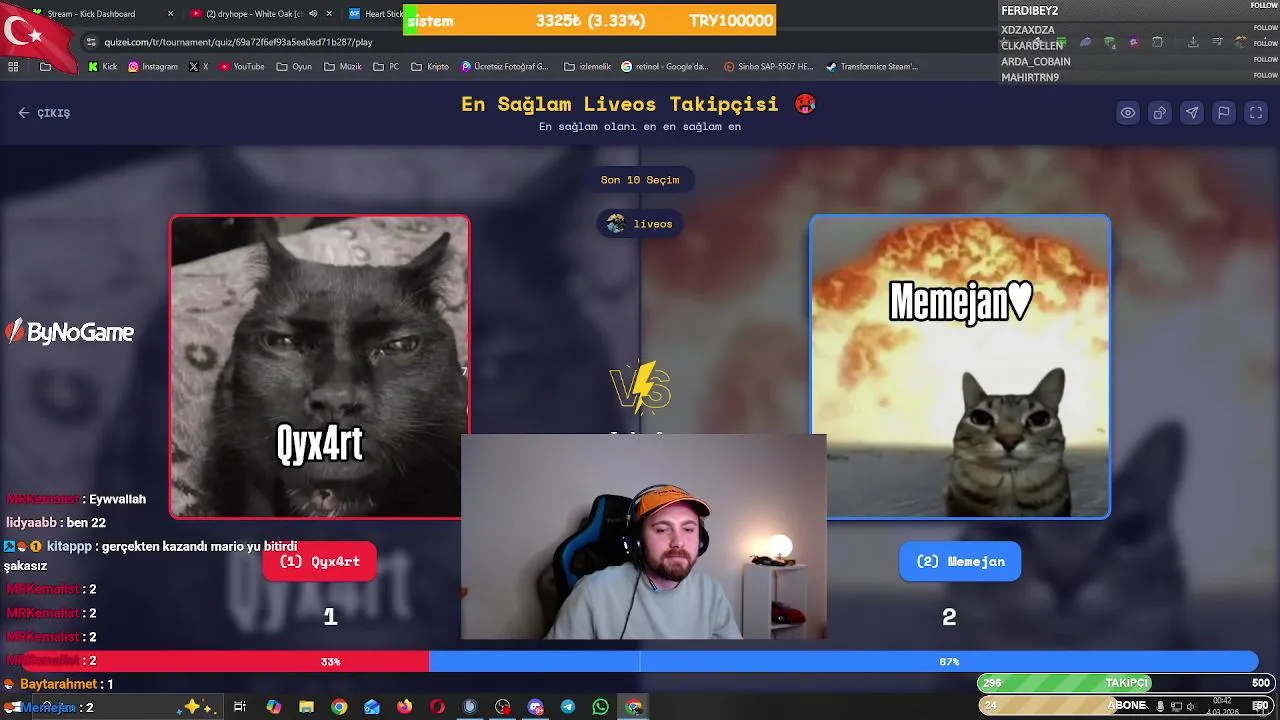Click the 296 TAKİPÇİ follower goal bar
The width and height of the screenshot is (1280, 720).
(x=1125, y=683)
